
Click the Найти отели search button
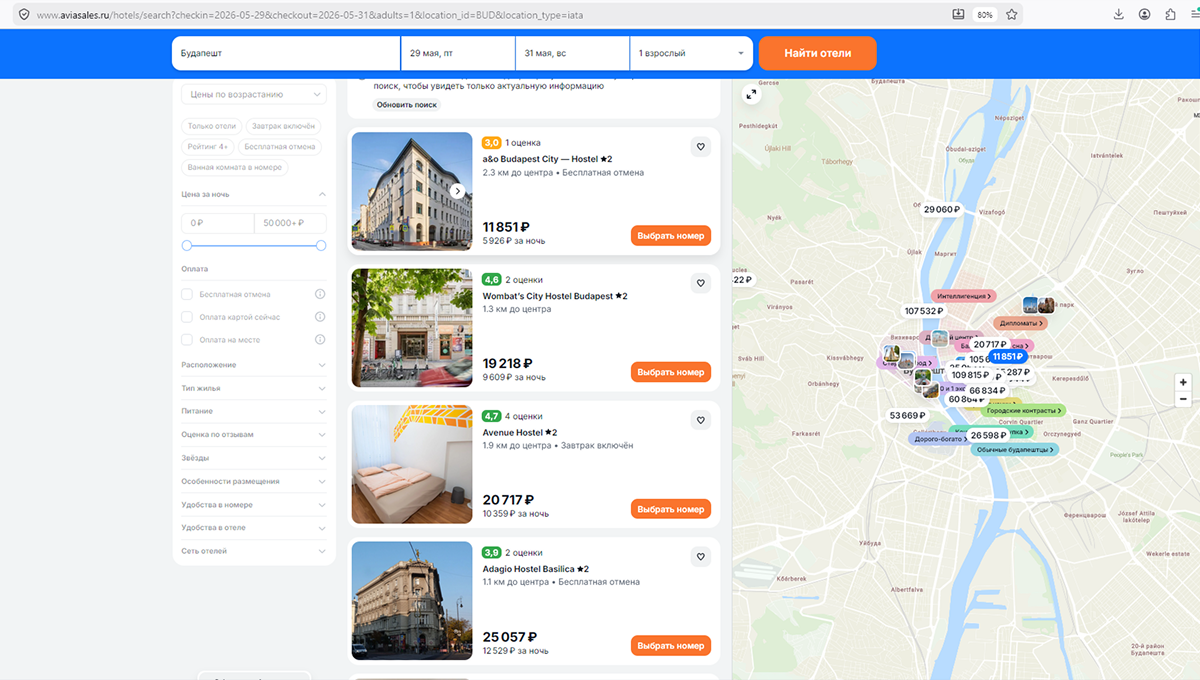click(818, 53)
